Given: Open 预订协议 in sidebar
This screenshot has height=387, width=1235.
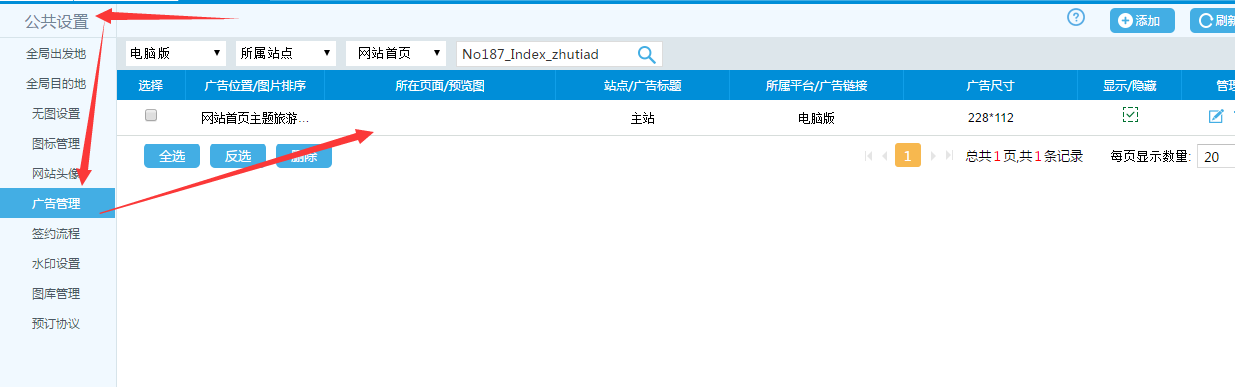Looking at the screenshot, I should [57, 324].
